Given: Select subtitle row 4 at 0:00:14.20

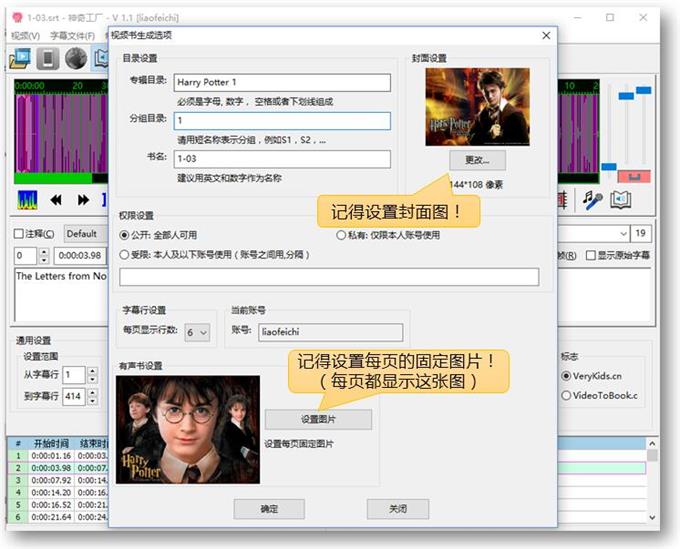Looking at the screenshot, I should click(x=58, y=493).
